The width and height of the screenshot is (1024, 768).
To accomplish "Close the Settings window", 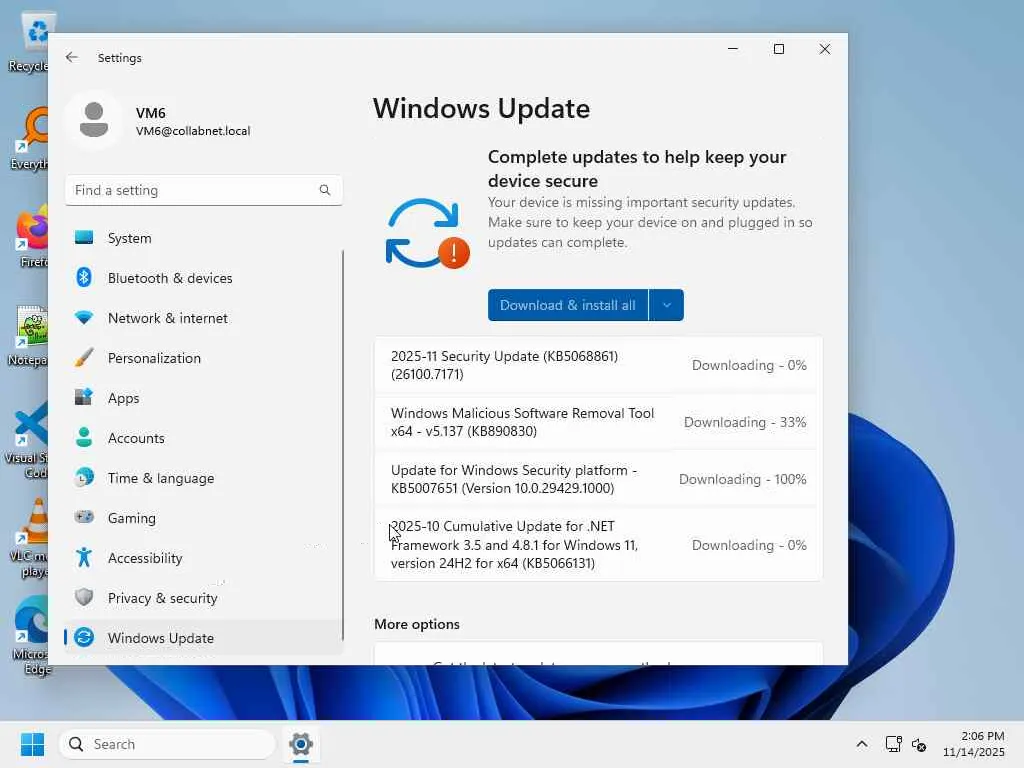I will [825, 49].
